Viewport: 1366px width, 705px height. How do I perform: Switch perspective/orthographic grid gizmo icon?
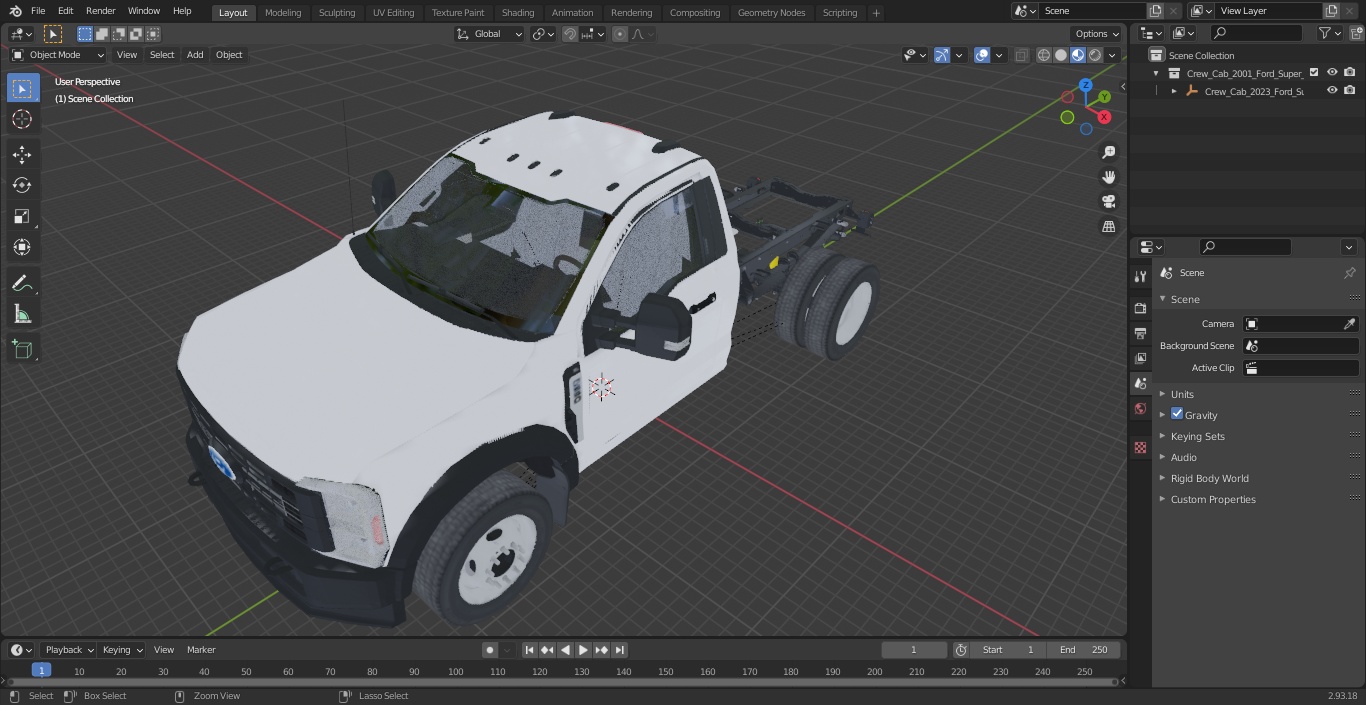1108,227
